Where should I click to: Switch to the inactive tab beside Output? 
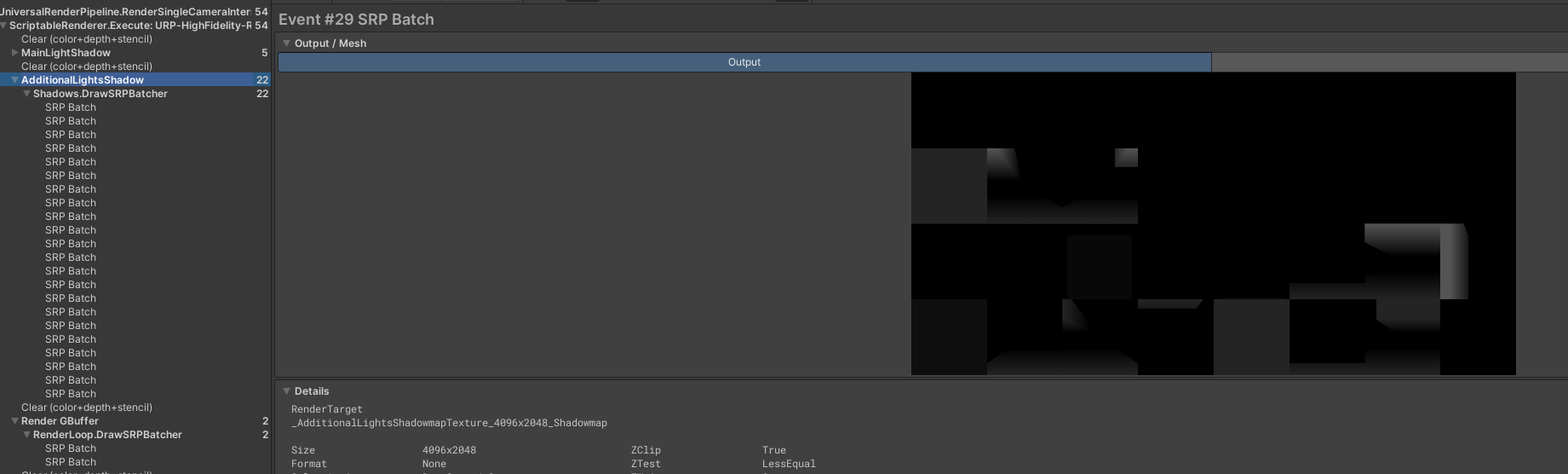point(1388,62)
